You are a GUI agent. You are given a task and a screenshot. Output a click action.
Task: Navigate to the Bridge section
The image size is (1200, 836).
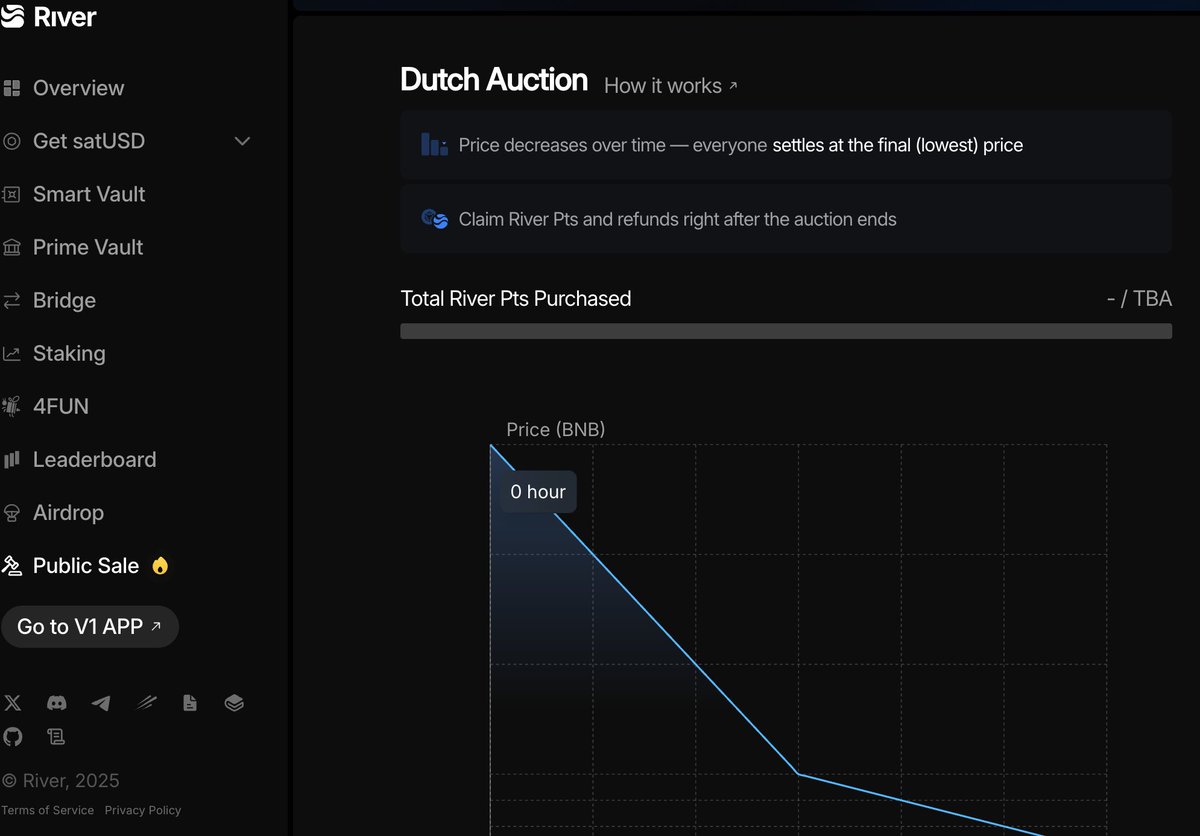64,300
